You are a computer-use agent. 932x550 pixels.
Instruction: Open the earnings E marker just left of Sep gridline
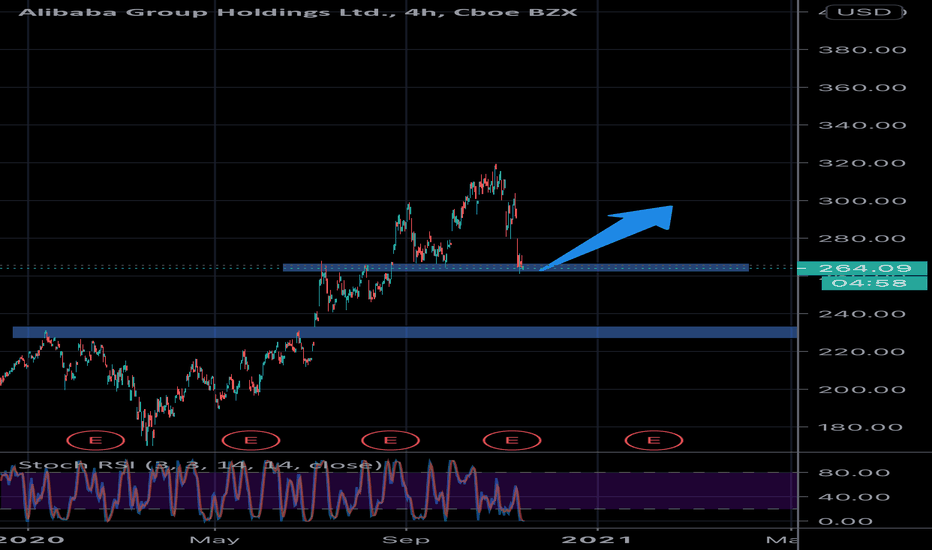pyautogui.click(x=391, y=441)
